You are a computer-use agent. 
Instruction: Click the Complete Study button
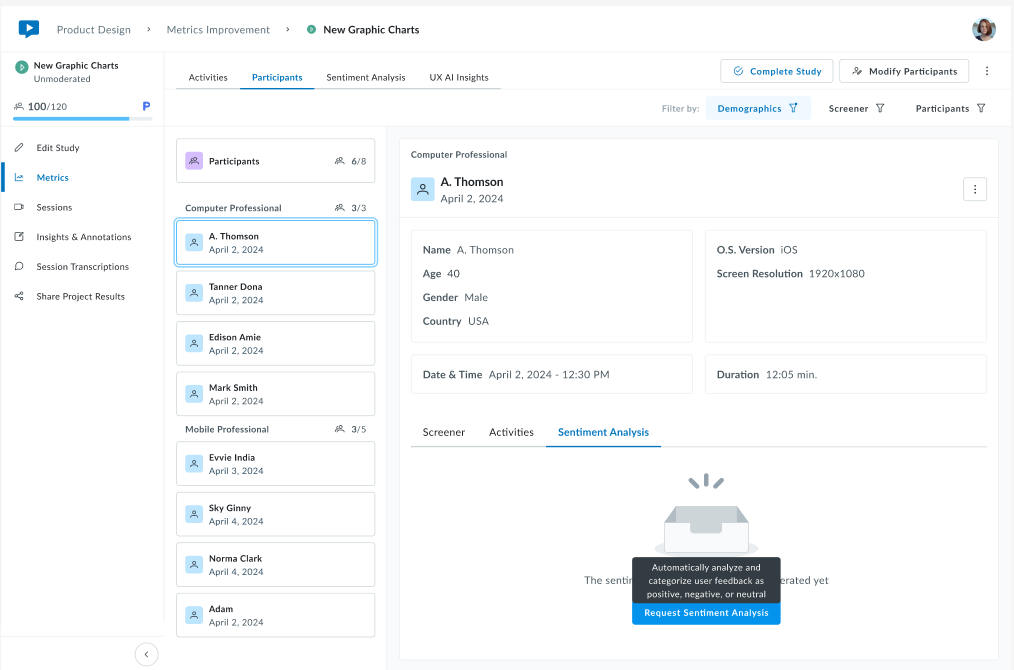[x=776, y=71]
